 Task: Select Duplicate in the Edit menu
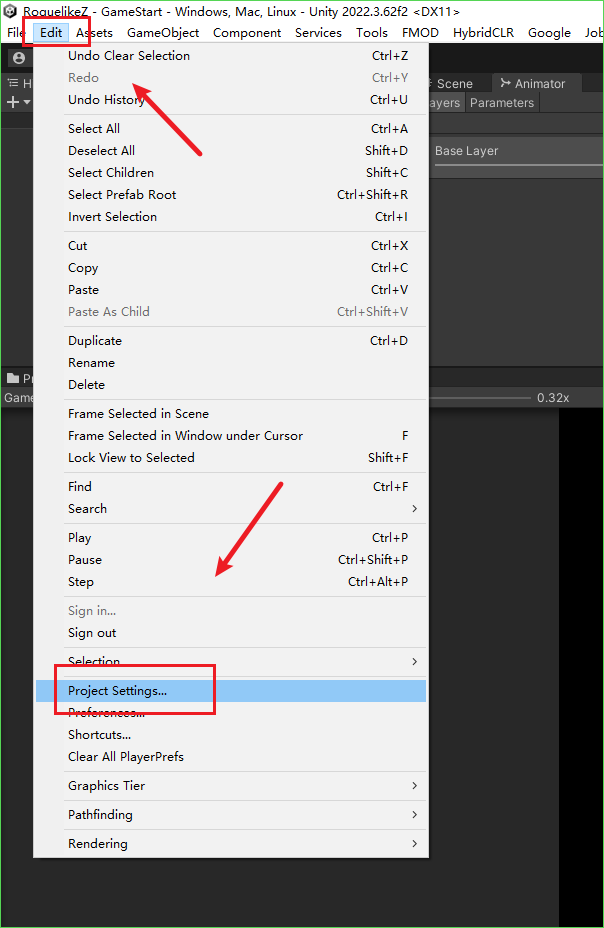pos(95,341)
